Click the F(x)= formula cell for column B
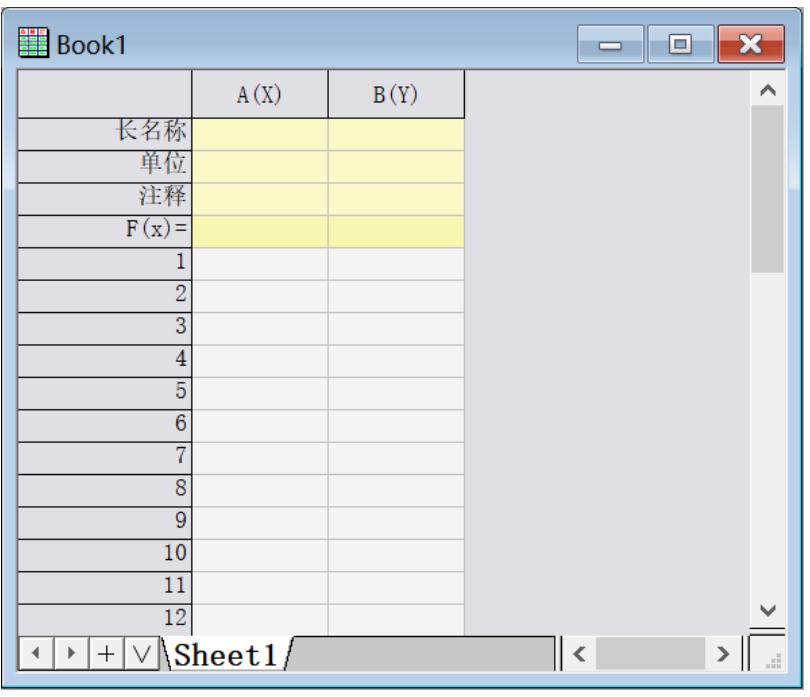Image resolution: width=810 pixels, height=697 pixels. [396, 231]
